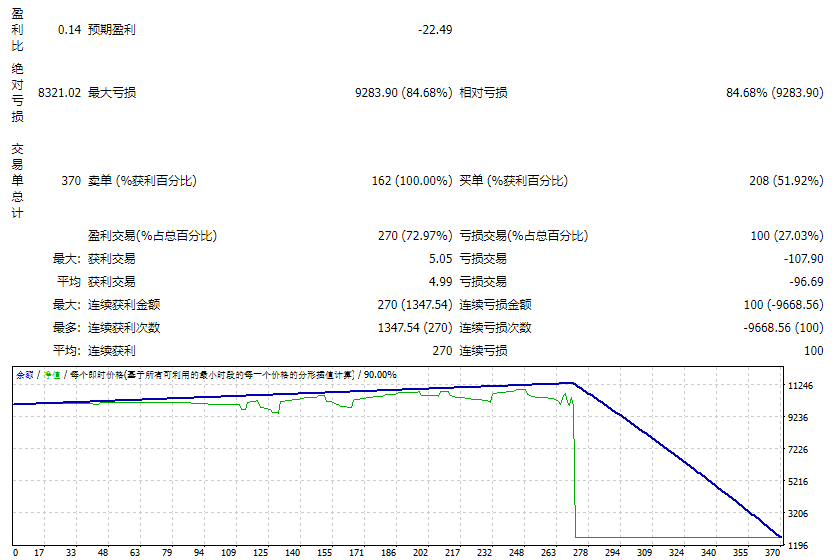Select the "连续亏损次数" label
Screen dimensions: 834x560
[495, 328]
